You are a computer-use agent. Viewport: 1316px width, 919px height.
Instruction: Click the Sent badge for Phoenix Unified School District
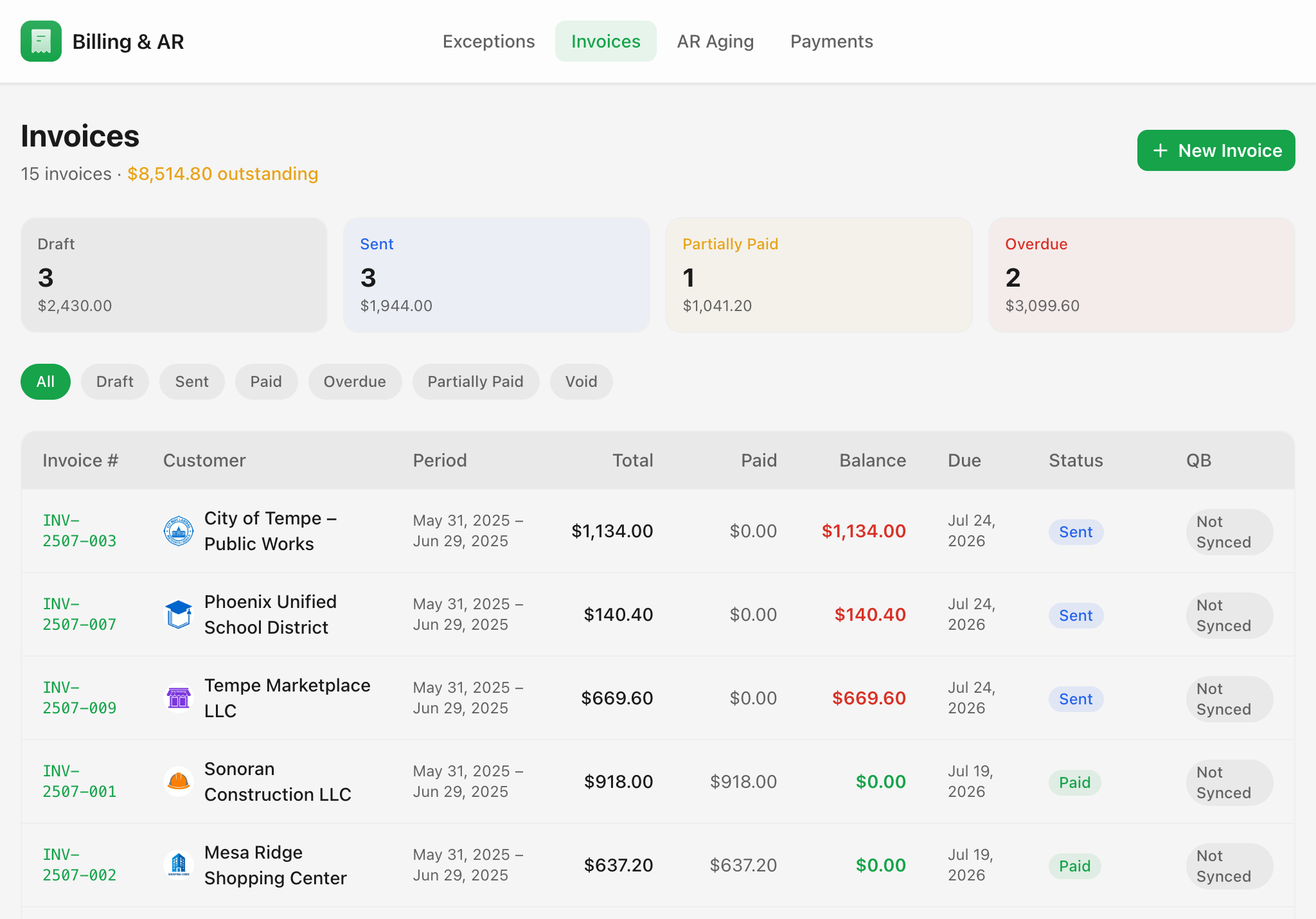[x=1076, y=616]
